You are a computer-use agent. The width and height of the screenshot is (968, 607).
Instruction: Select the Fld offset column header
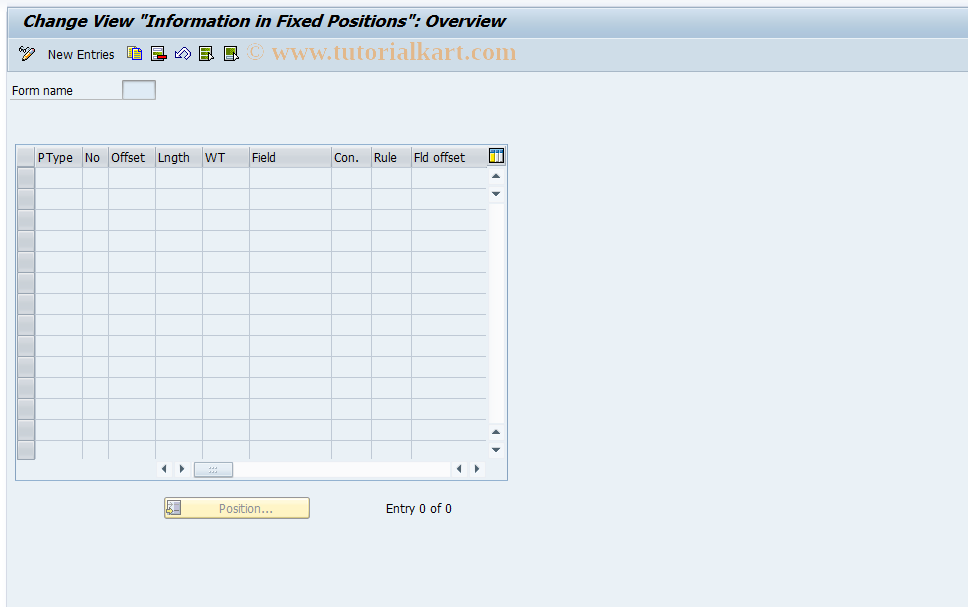(x=449, y=157)
